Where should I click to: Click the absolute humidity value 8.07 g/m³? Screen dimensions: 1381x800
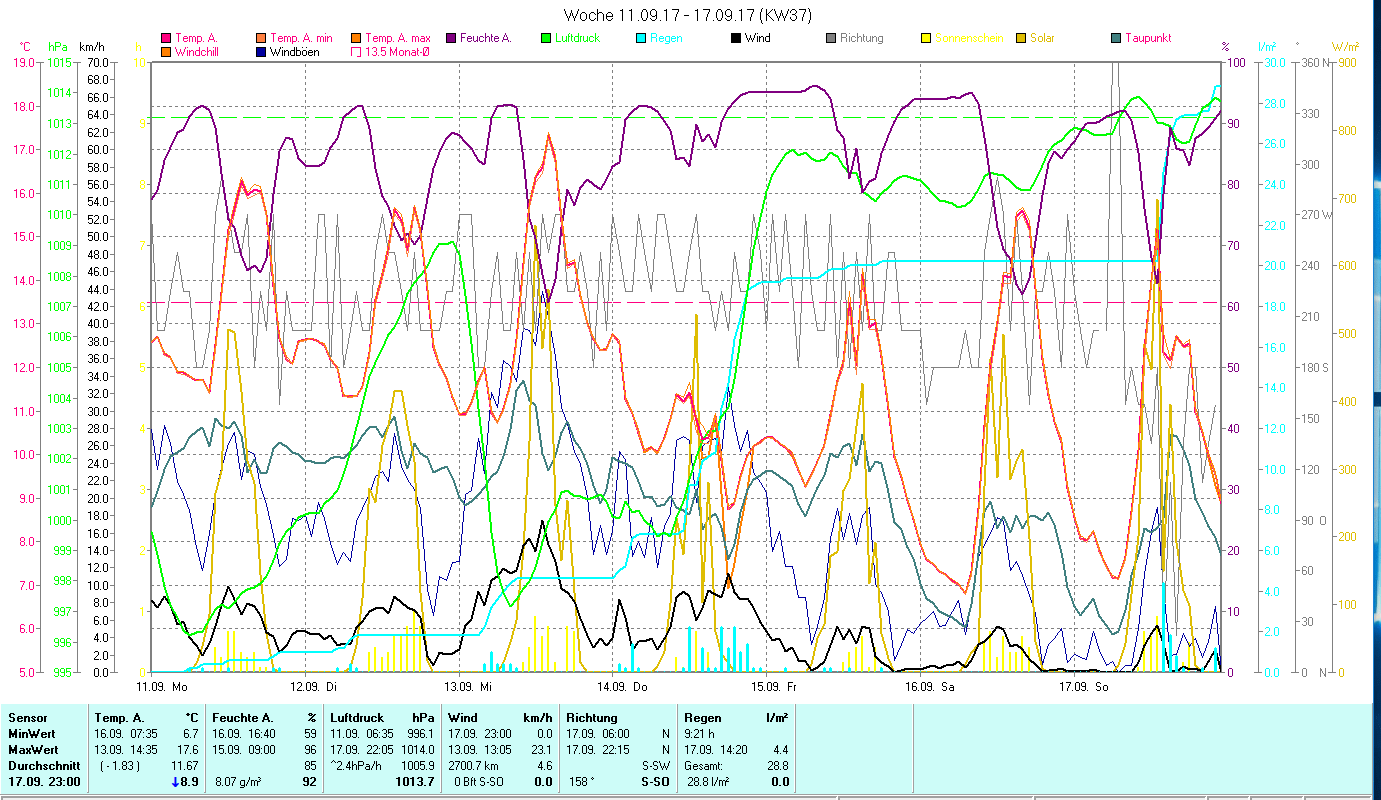click(238, 782)
